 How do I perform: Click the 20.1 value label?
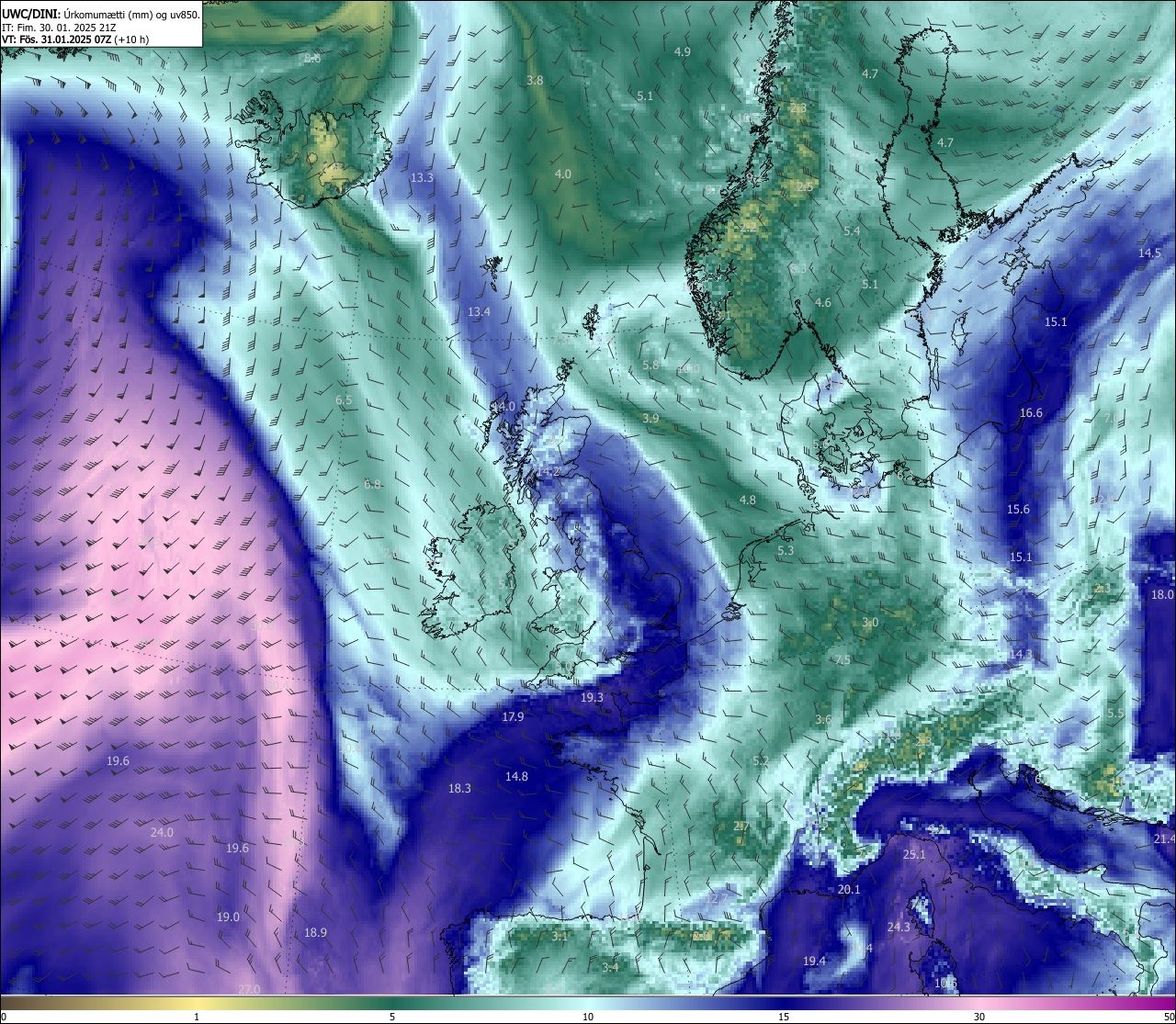[x=849, y=890]
